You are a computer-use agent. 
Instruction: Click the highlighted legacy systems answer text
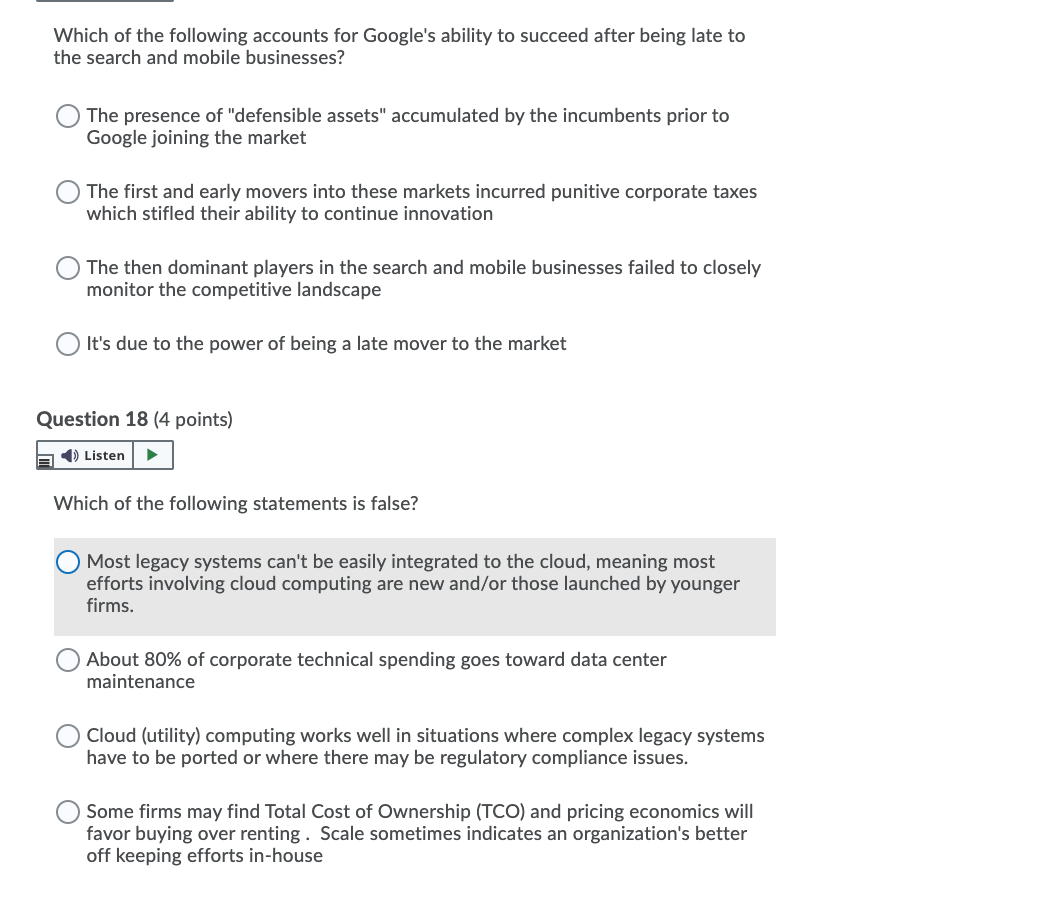[413, 583]
